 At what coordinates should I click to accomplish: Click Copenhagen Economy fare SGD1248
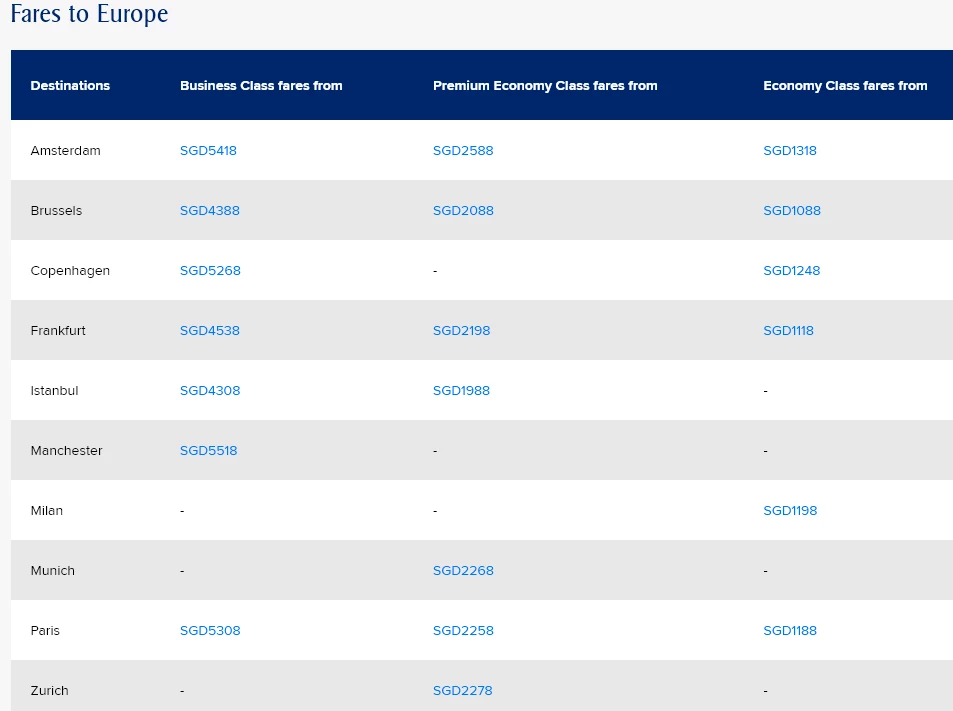point(791,270)
